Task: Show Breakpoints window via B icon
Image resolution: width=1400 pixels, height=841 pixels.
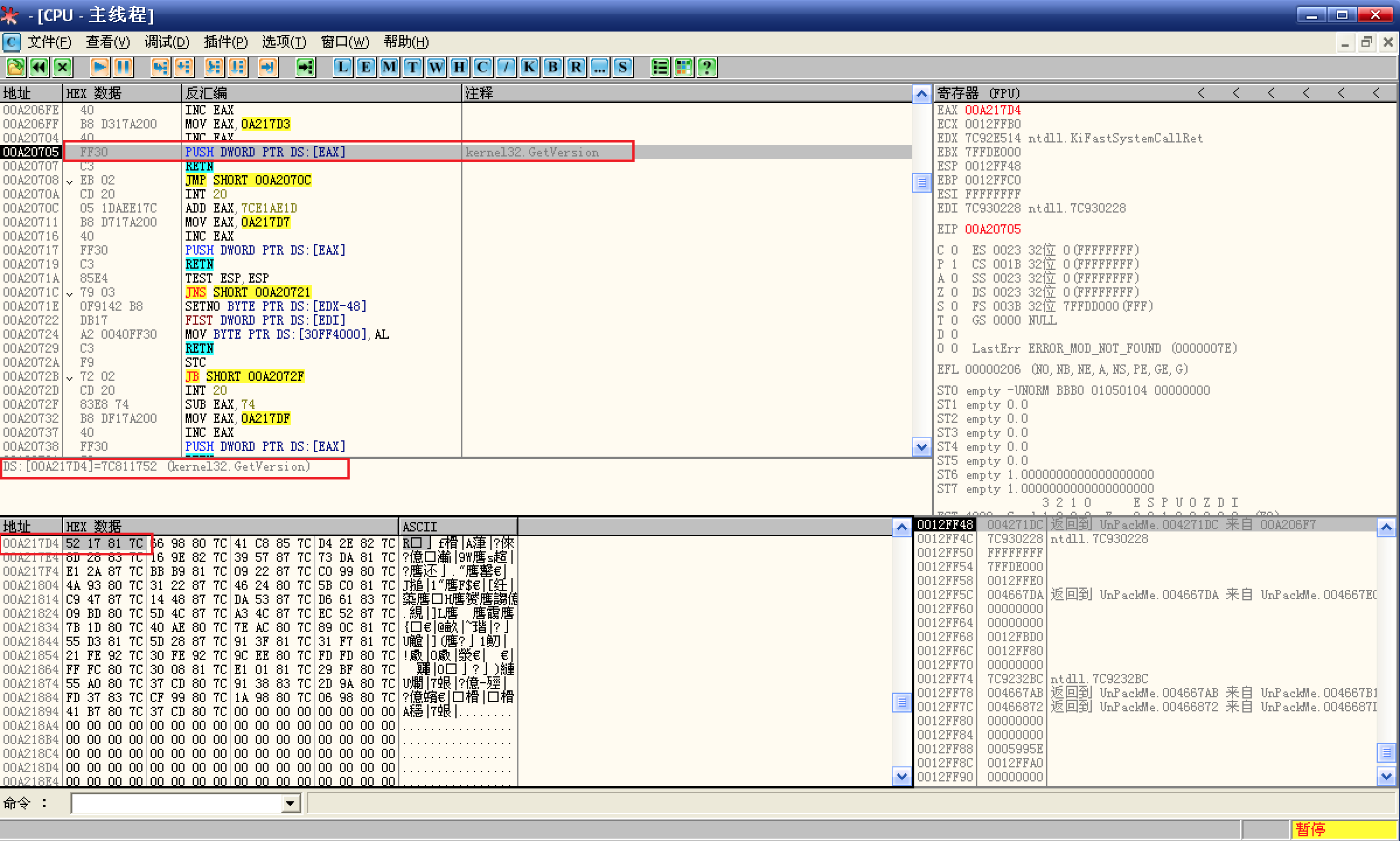Action: 552,67
